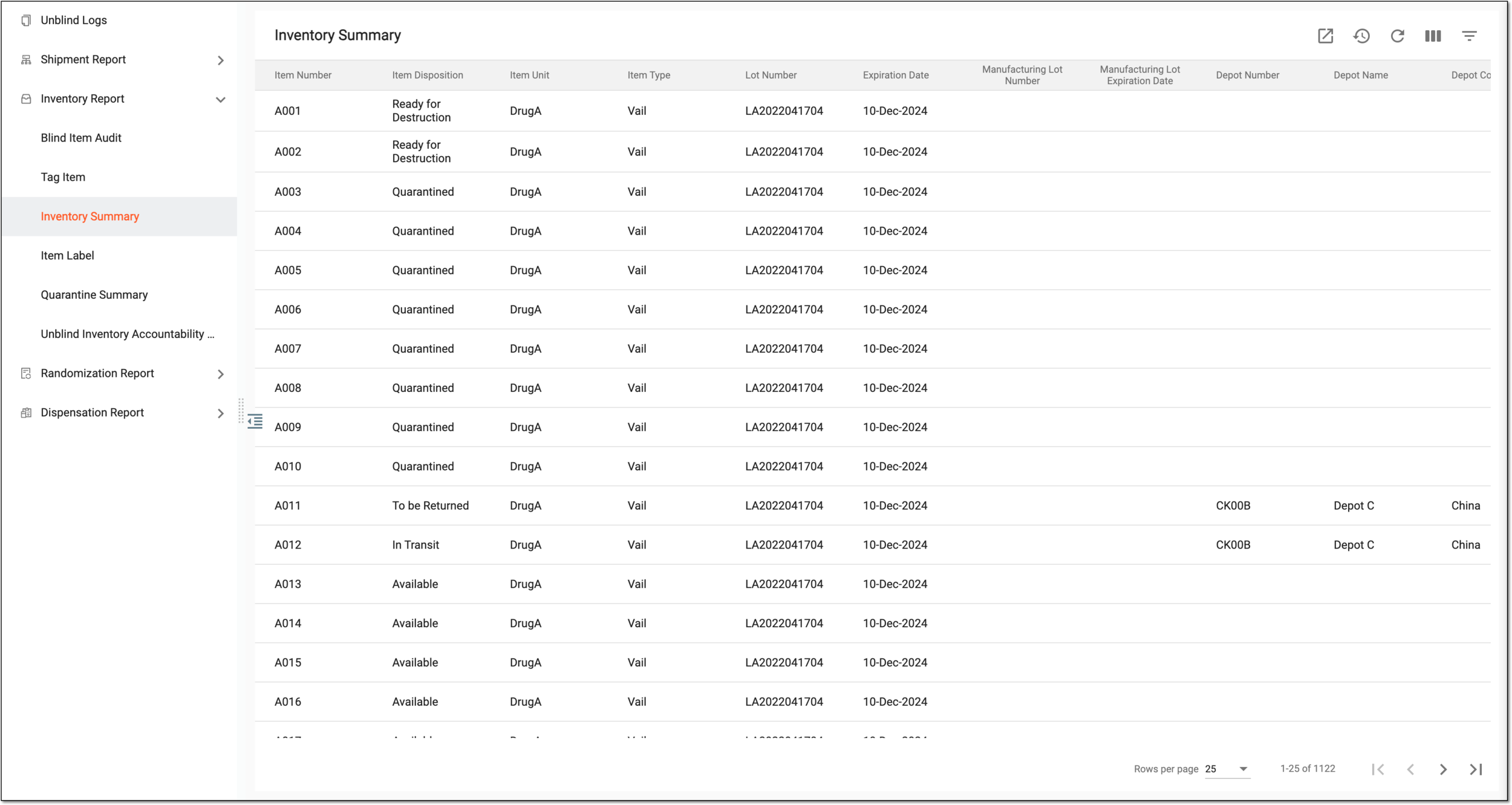
Task: Sort by the Depot Number column header
Action: [x=1248, y=75]
